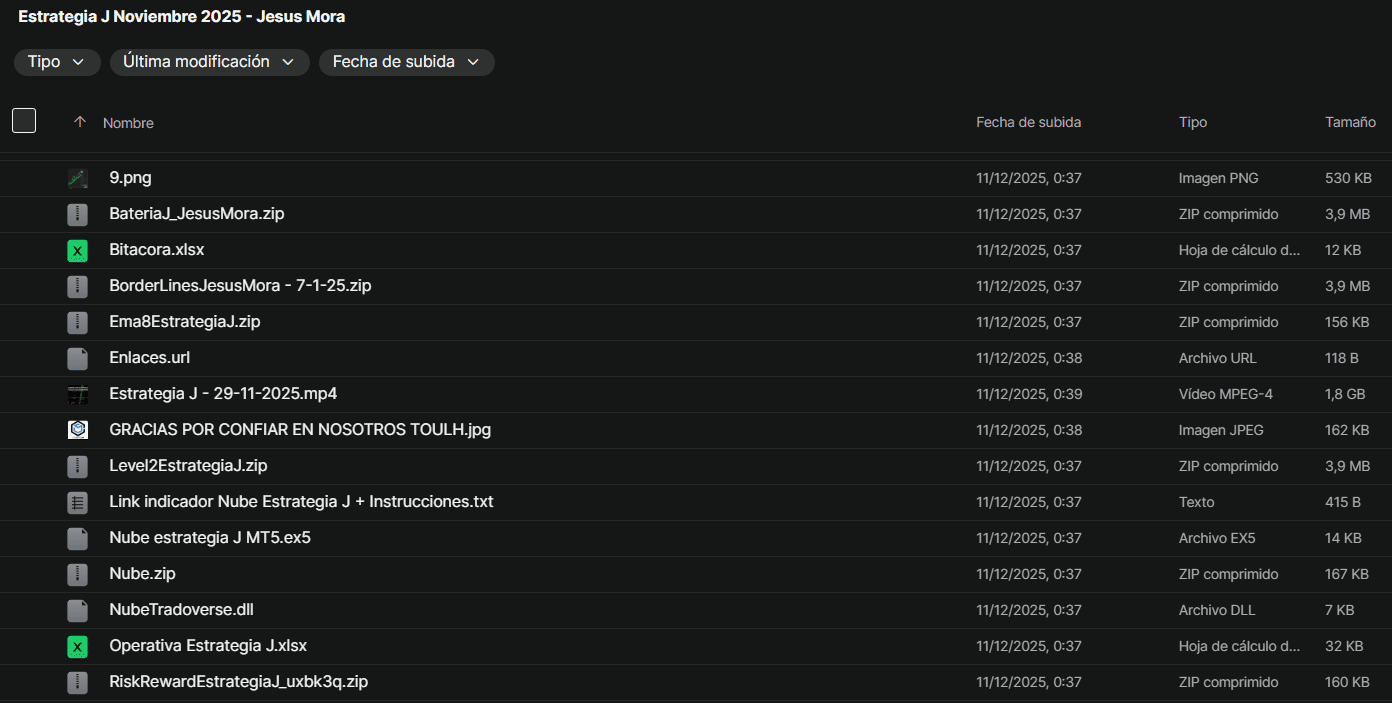Open the Última modificación filter dropdown
Image resolution: width=1392 pixels, height=703 pixels.
pos(209,62)
